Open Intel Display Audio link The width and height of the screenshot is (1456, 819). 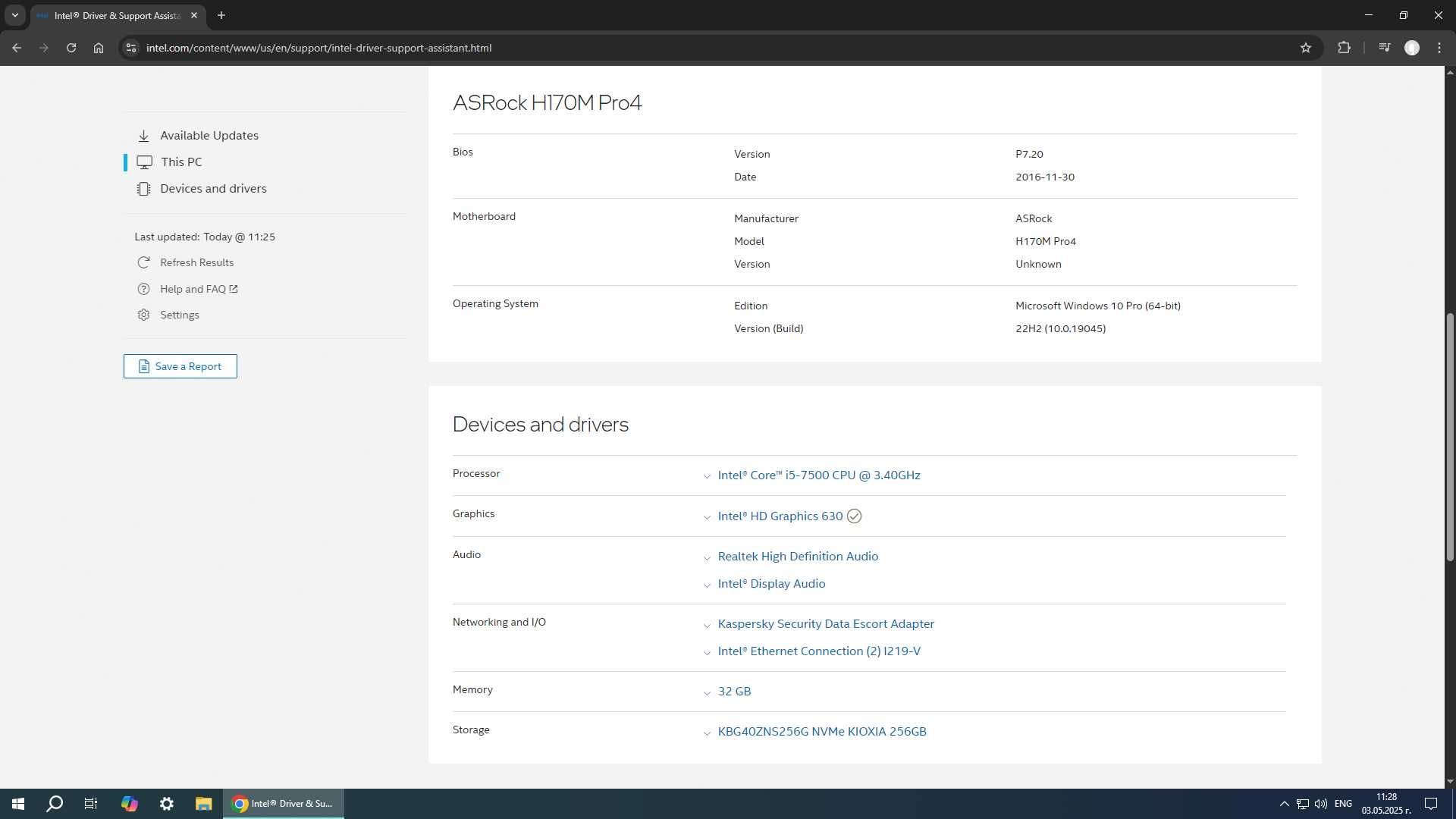[771, 583]
